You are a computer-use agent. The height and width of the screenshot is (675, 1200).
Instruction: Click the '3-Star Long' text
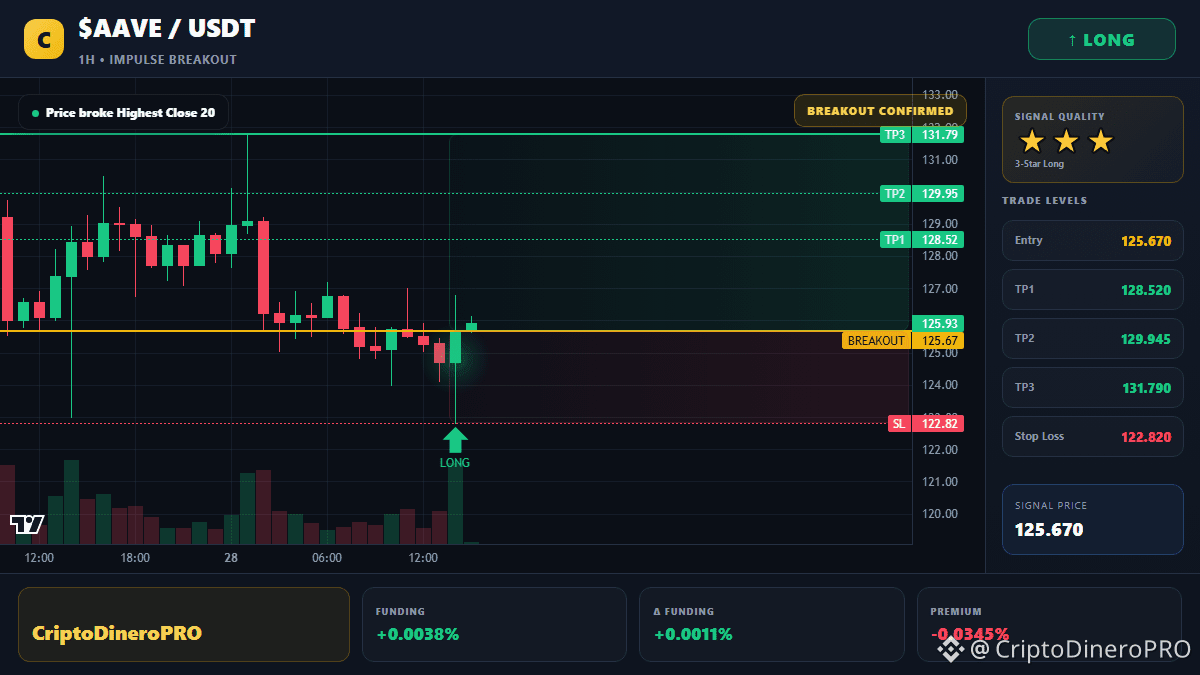pyautogui.click(x=1040, y=164)
